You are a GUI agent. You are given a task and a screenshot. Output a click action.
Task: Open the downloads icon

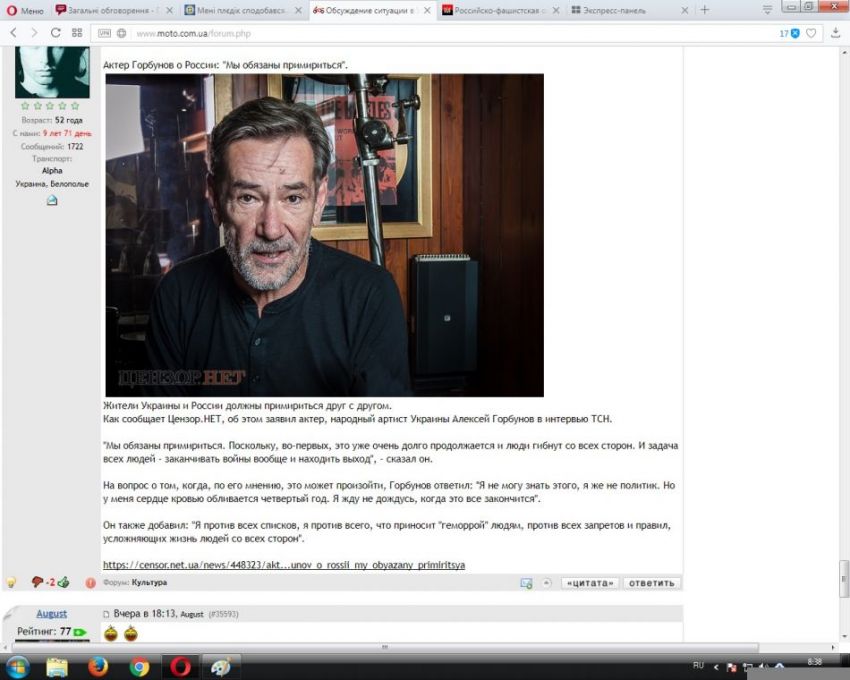pyautogui.click(x=835, y=33)
